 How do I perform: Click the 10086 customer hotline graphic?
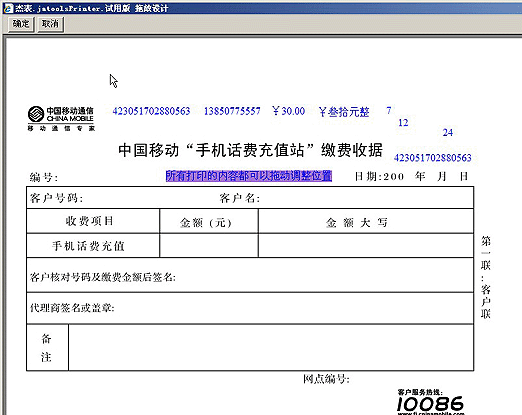coord(430,404)
